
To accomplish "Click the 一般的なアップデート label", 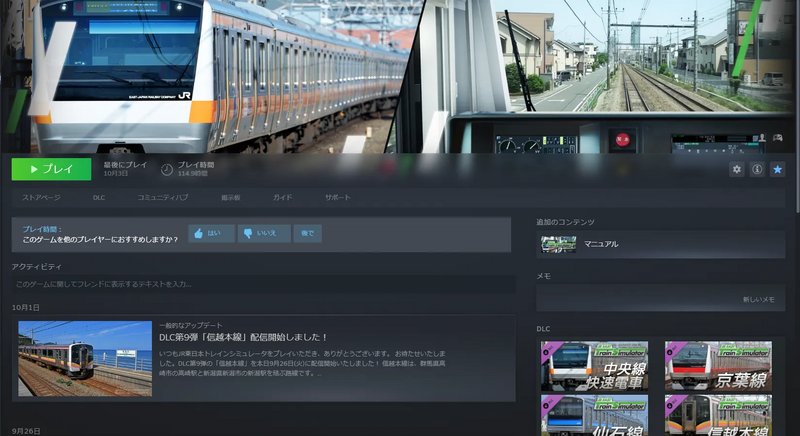I will tap(191, 325).
